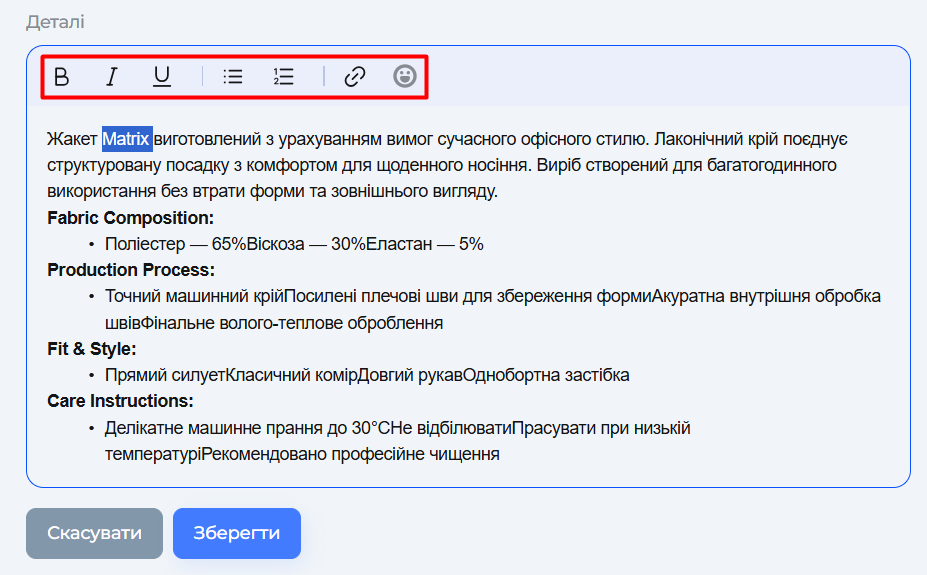Viewport: 927px width, 575px height.
Task: Click on the Production Process heading
Action: (x=130, y=270)
